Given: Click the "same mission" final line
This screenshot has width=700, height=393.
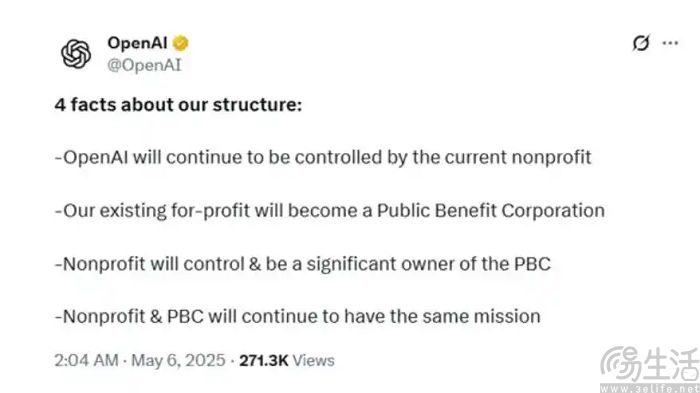Looking at the screenshot, I should pos(297,317).
